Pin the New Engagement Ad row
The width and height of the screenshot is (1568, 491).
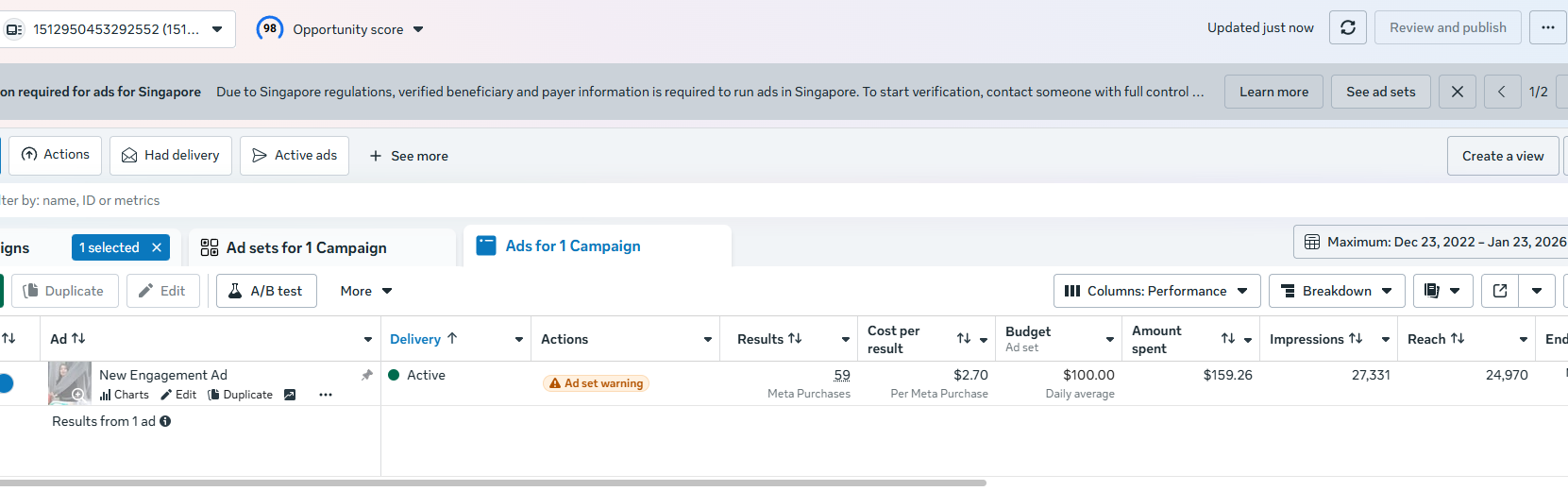[366, 375]
